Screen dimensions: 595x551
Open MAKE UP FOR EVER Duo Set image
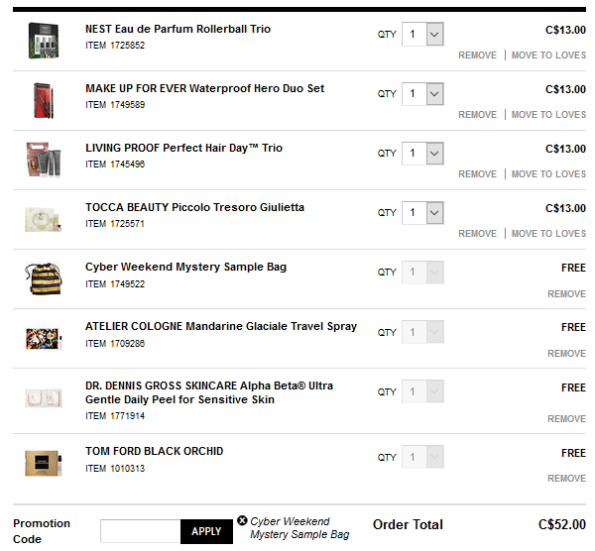coord(44,100)
